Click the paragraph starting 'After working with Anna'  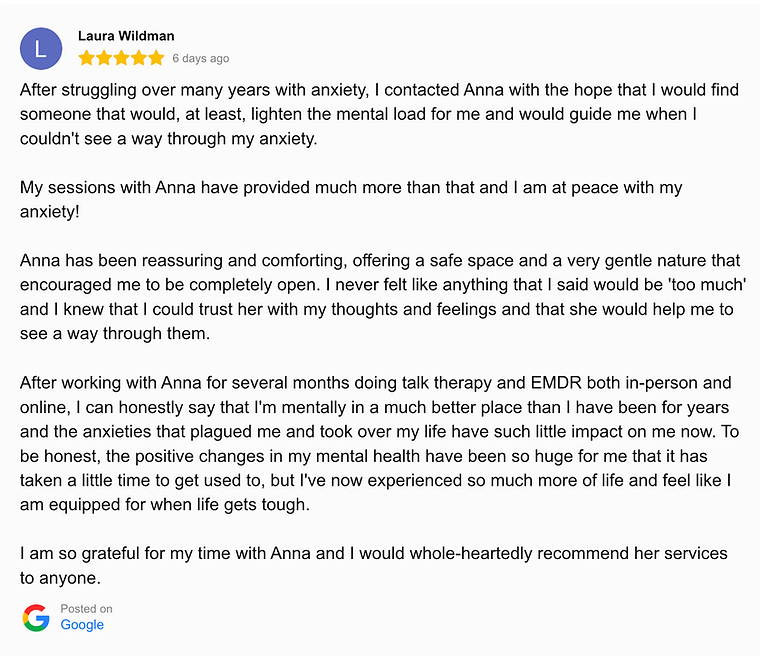379,444
